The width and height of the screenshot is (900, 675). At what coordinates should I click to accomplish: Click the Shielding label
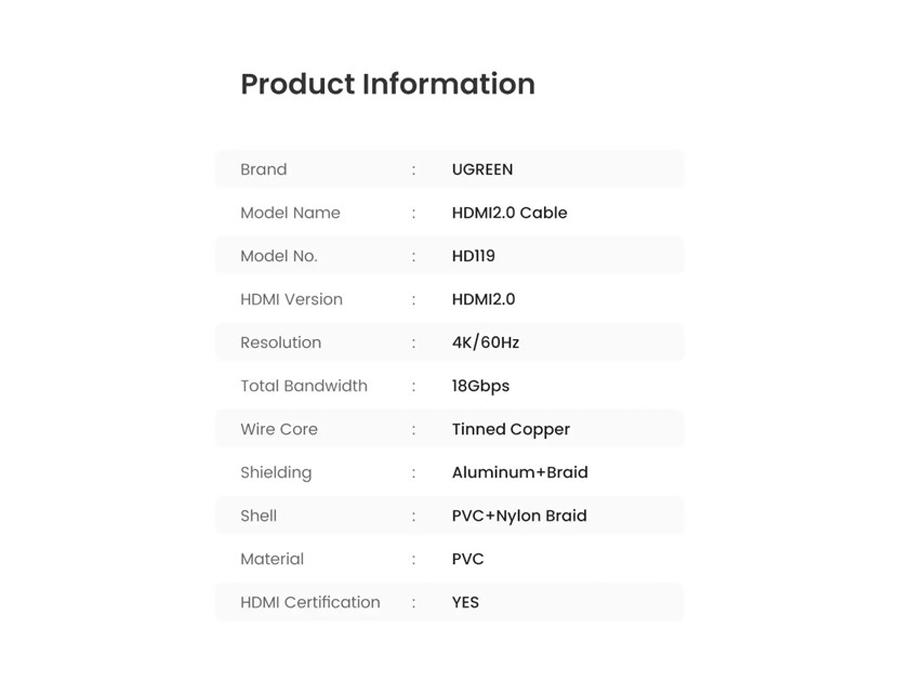tap(275, 472)
